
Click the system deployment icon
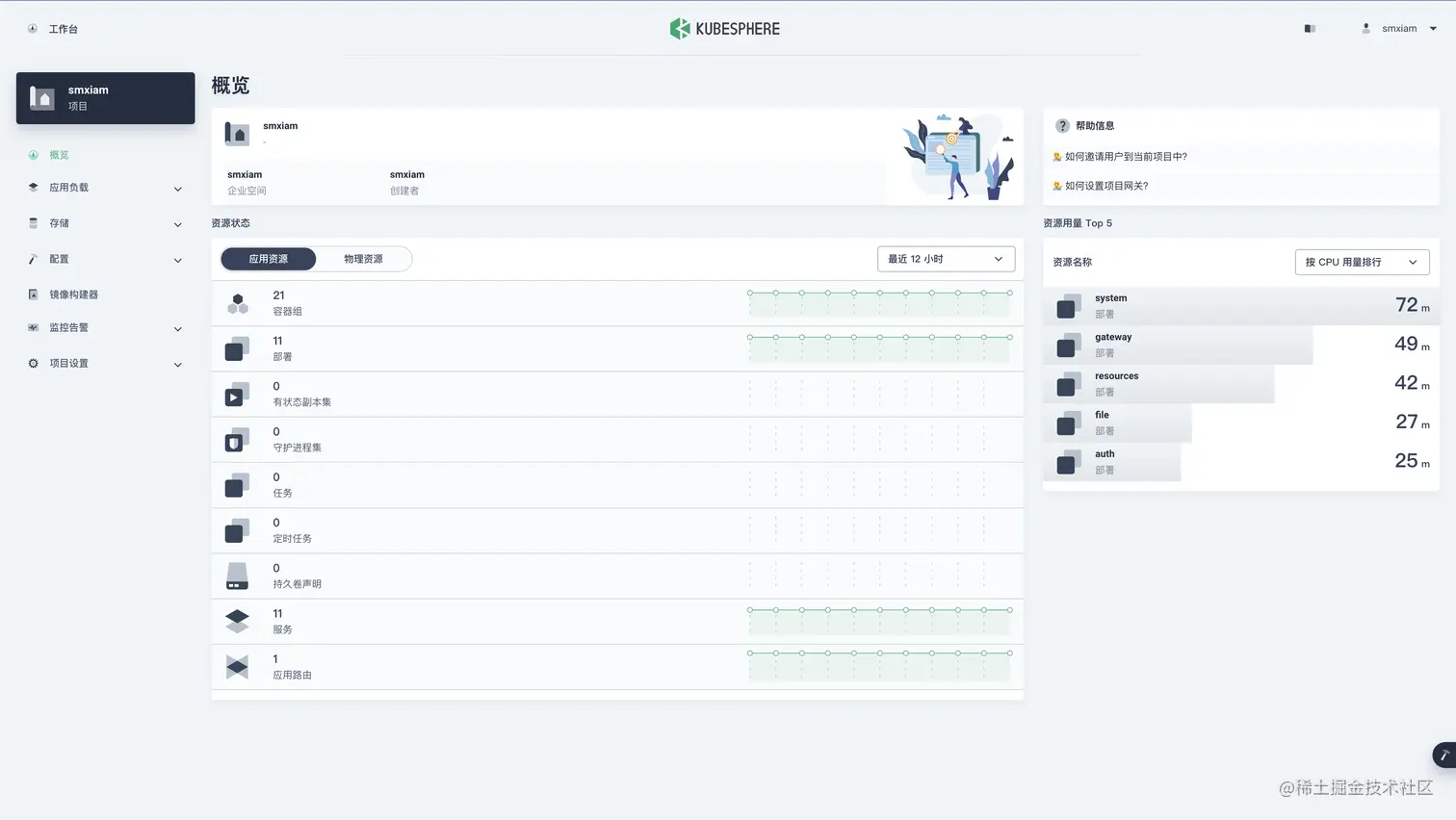[x=1069, y=306]
